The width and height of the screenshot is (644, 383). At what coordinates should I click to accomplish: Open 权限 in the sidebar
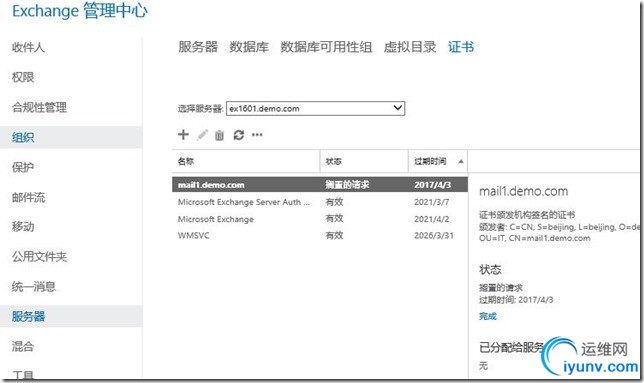click(x=23, y=77)
